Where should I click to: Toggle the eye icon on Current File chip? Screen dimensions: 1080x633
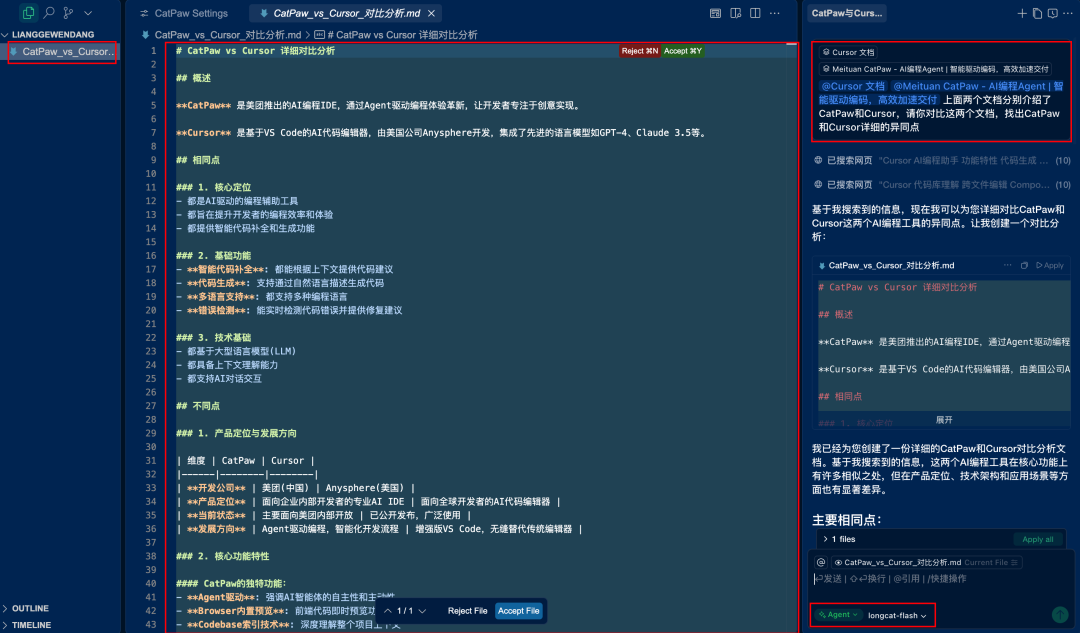(x=840, y=562)
